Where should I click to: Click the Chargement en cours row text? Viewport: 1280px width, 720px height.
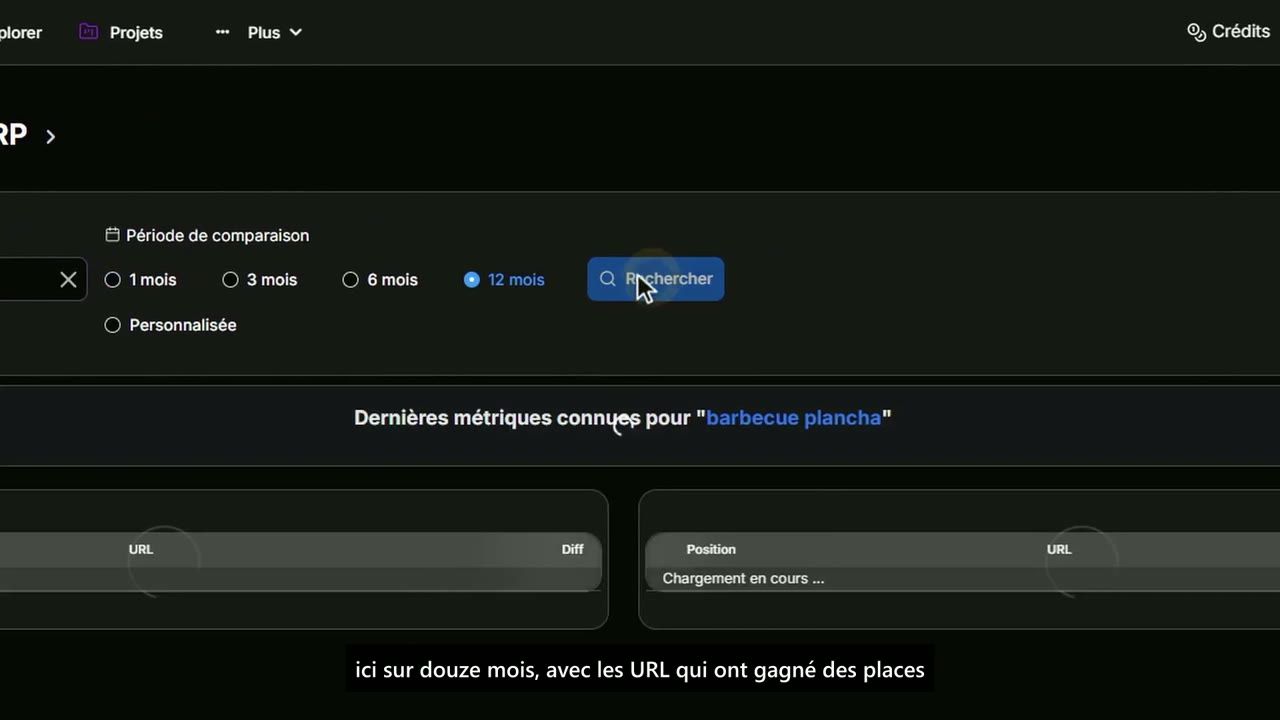point(743,578)
